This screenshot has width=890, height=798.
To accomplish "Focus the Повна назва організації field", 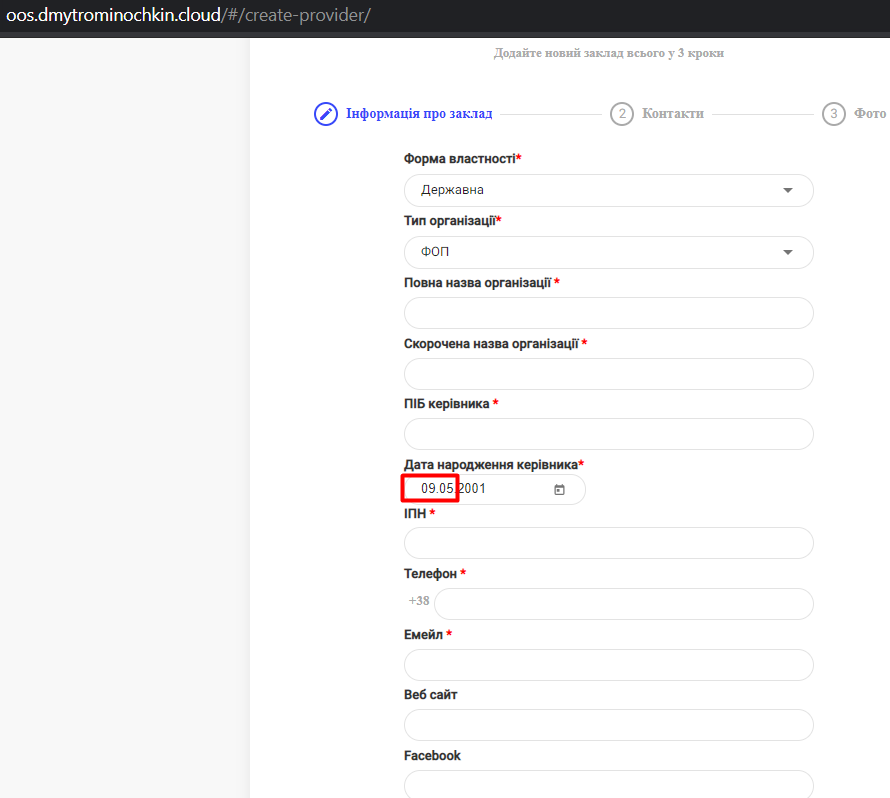I will 608,313.
